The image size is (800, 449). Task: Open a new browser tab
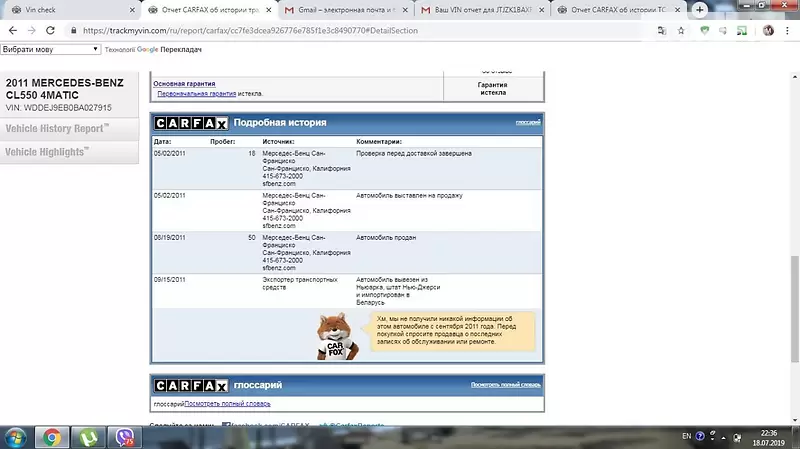pos(699,10)
